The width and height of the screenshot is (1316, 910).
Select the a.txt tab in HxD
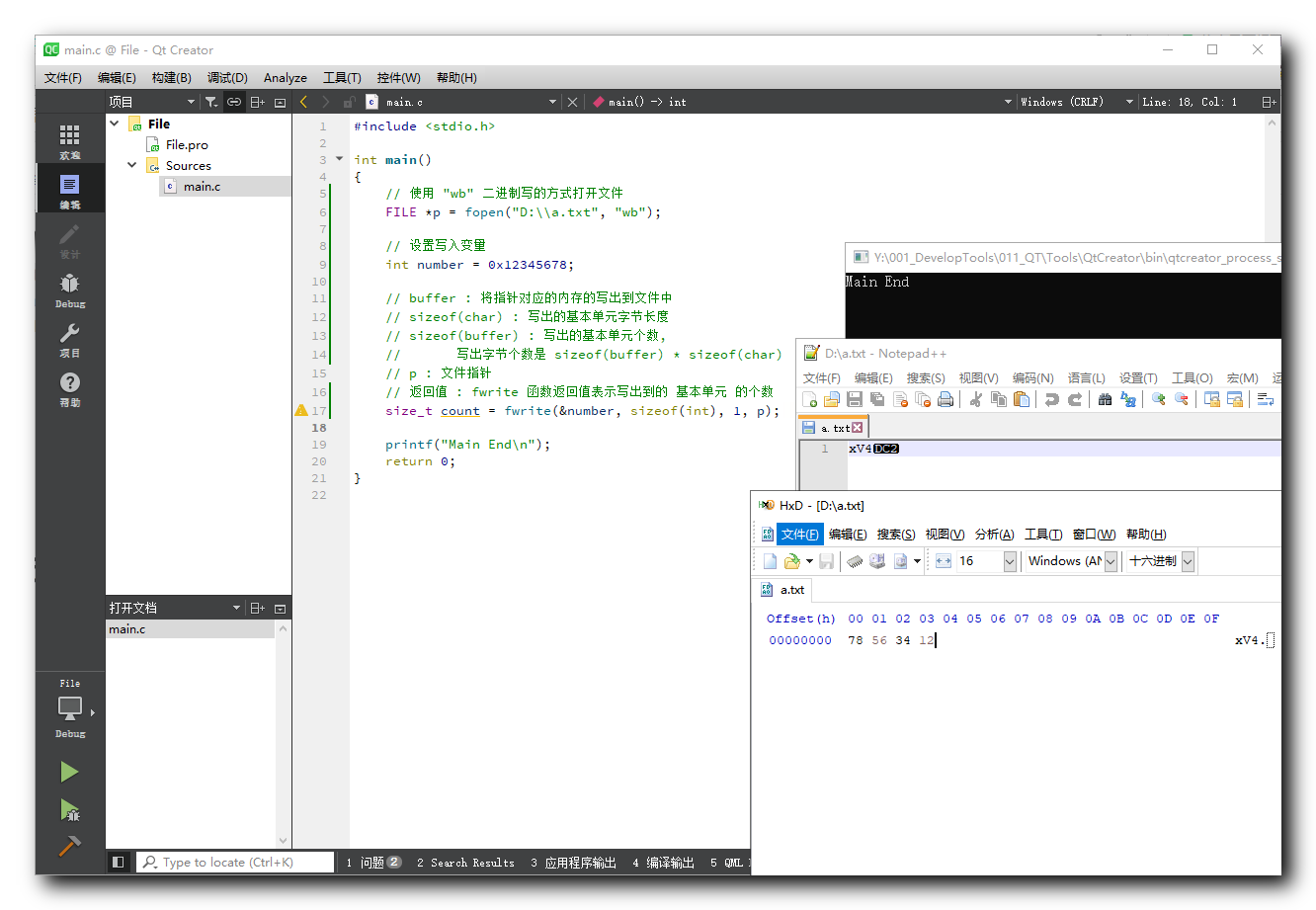pyautogui.click(x=782, y=590)
